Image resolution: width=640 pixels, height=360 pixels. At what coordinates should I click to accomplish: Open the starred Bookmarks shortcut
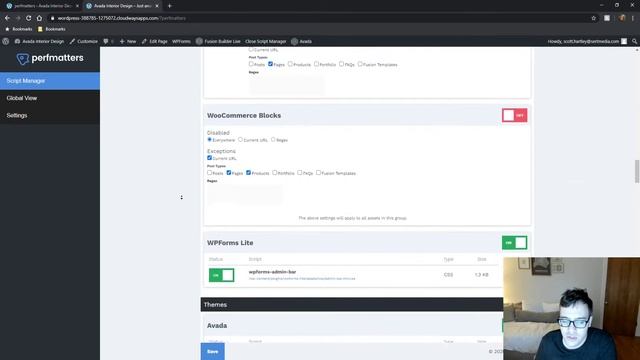click(x=18, y=29)
